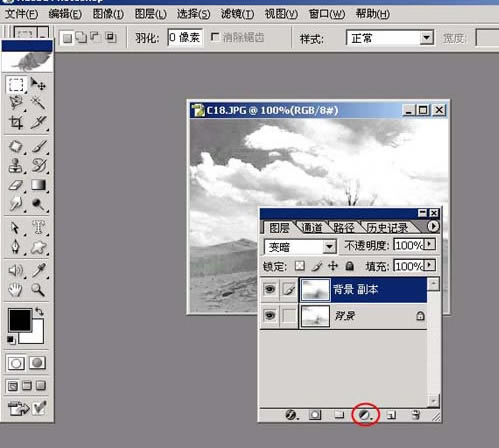Open the 窗口 menu
This screenshot has width=499, height=448.
[x=327, y=14]
